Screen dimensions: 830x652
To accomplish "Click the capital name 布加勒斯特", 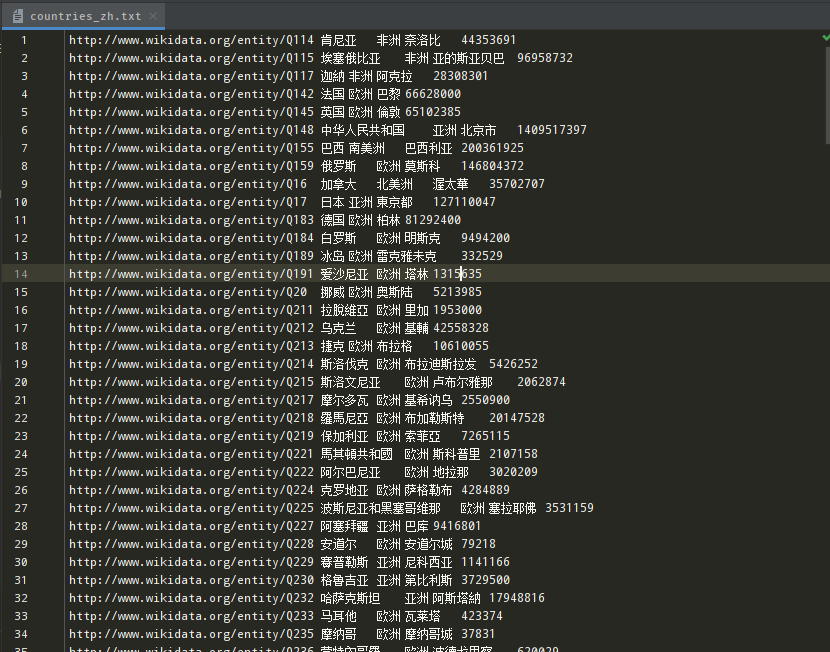I will (435, 418).
